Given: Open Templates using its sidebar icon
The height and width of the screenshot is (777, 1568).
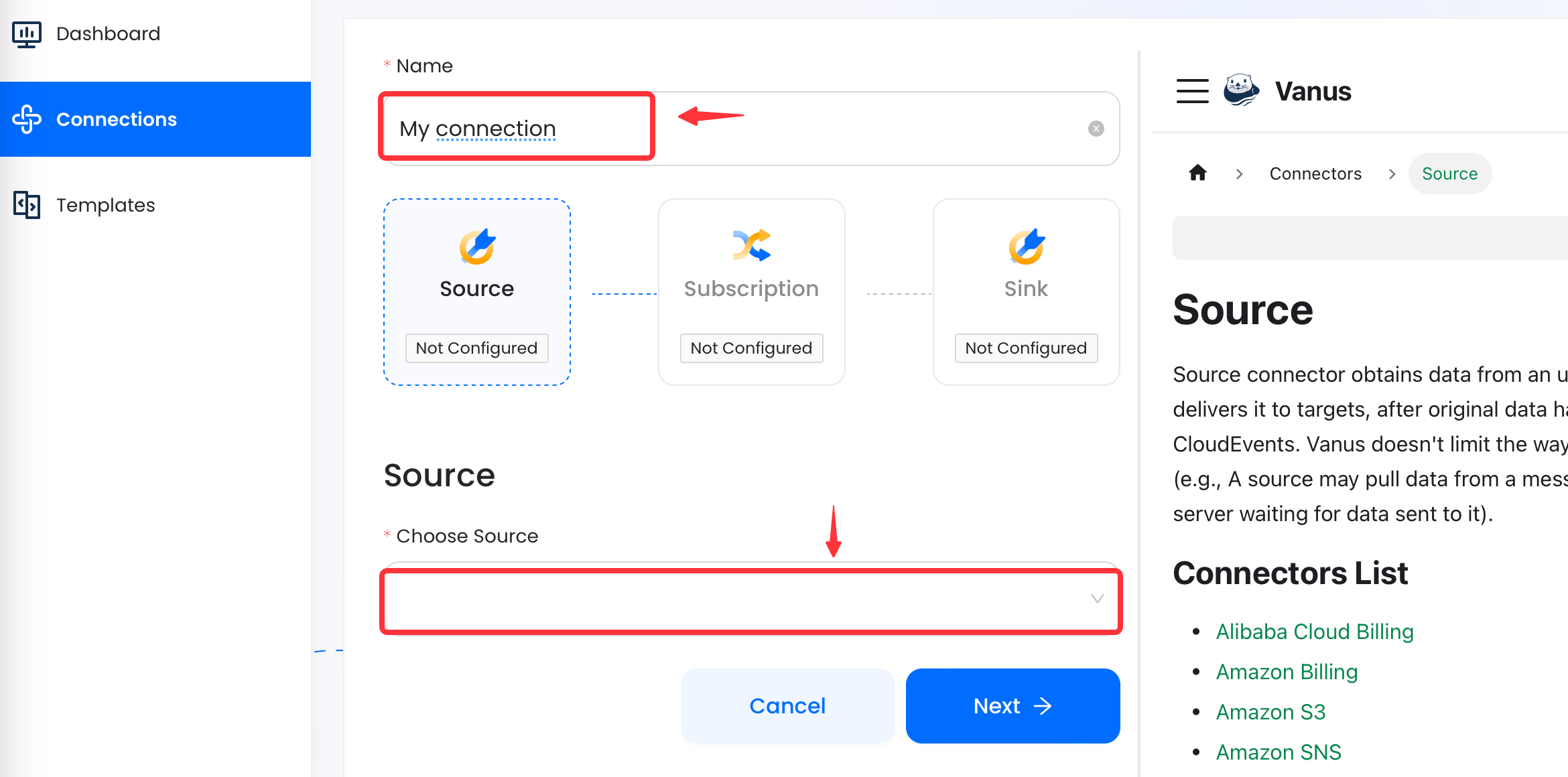Looking at the screenshot, I should pyautogui.click(x=26, y=205).
